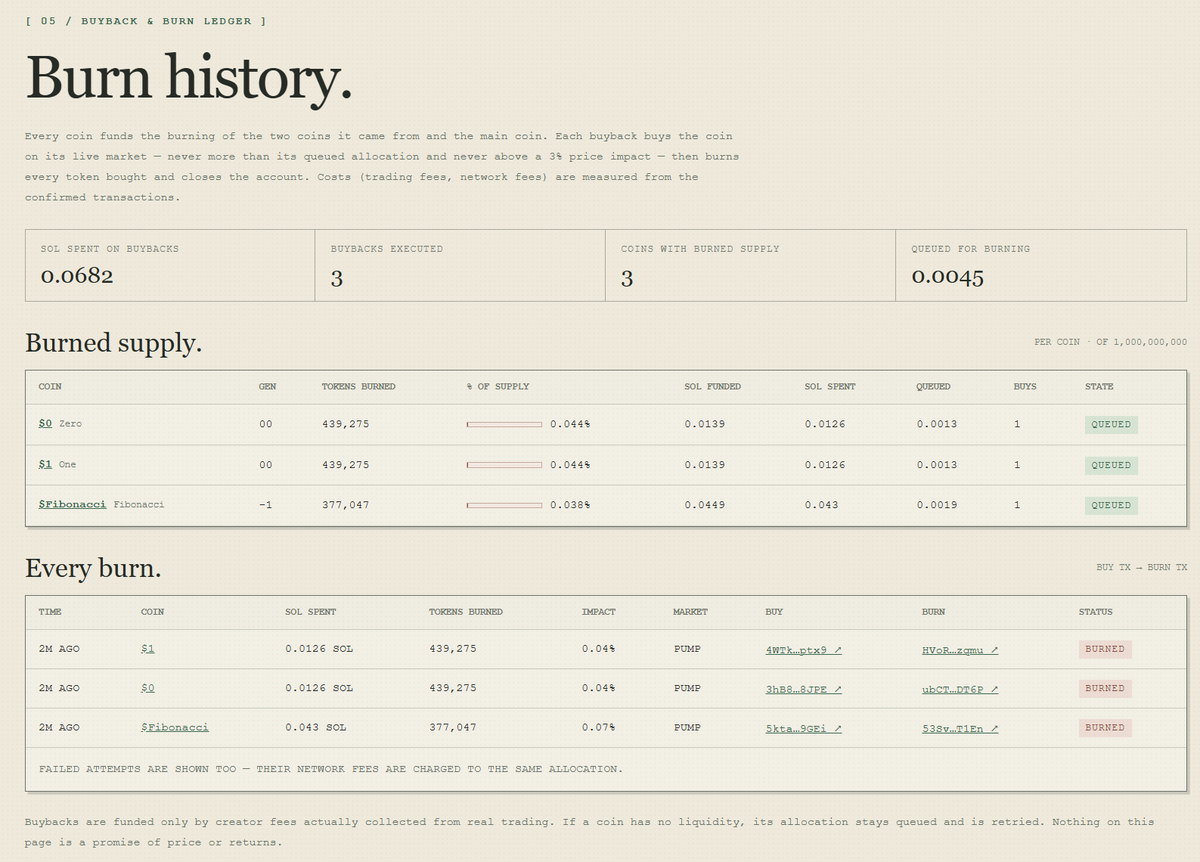Open the $0 coin link in Burned supply
Screen dimensions: 1200x862
coord(45,424)
